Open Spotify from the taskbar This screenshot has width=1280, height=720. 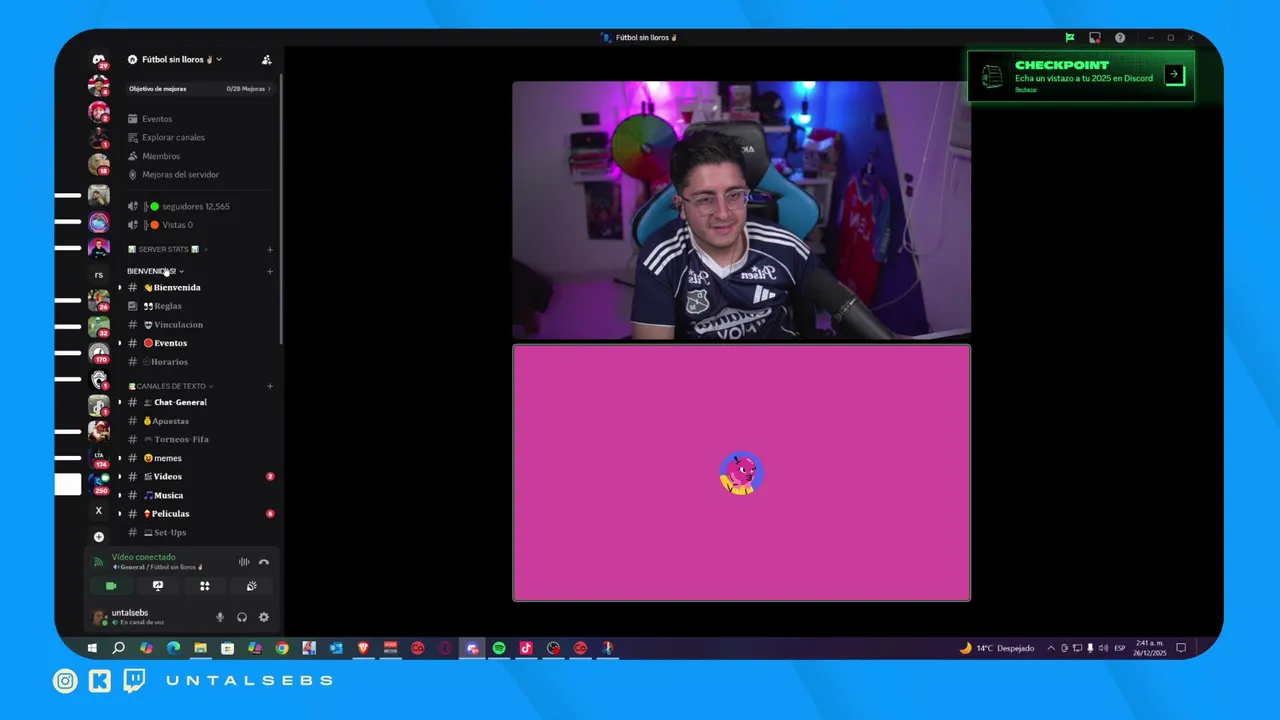point(499,648)
